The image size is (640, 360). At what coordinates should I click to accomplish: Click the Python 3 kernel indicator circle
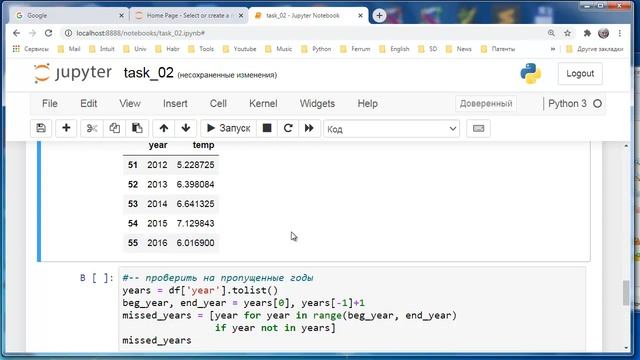(598, 104)
